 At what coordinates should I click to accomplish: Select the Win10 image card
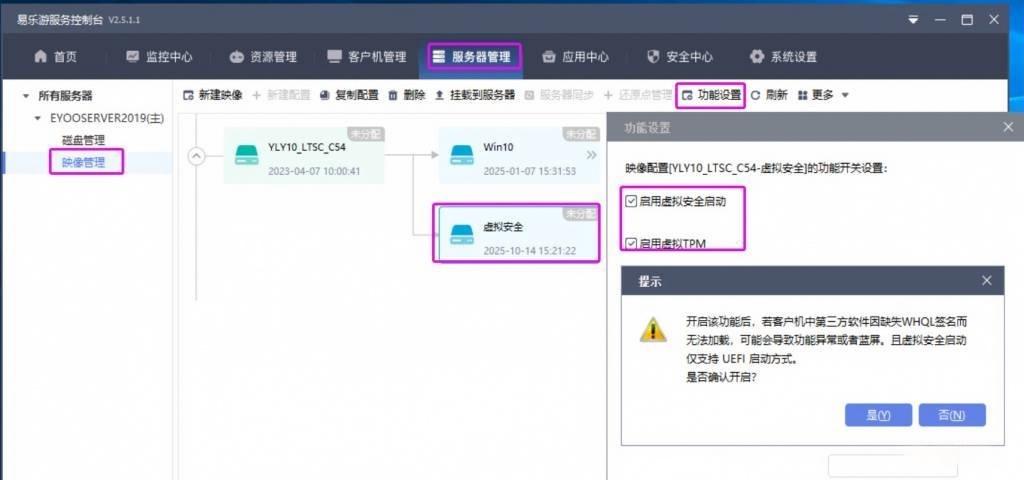tap(519, 155)
